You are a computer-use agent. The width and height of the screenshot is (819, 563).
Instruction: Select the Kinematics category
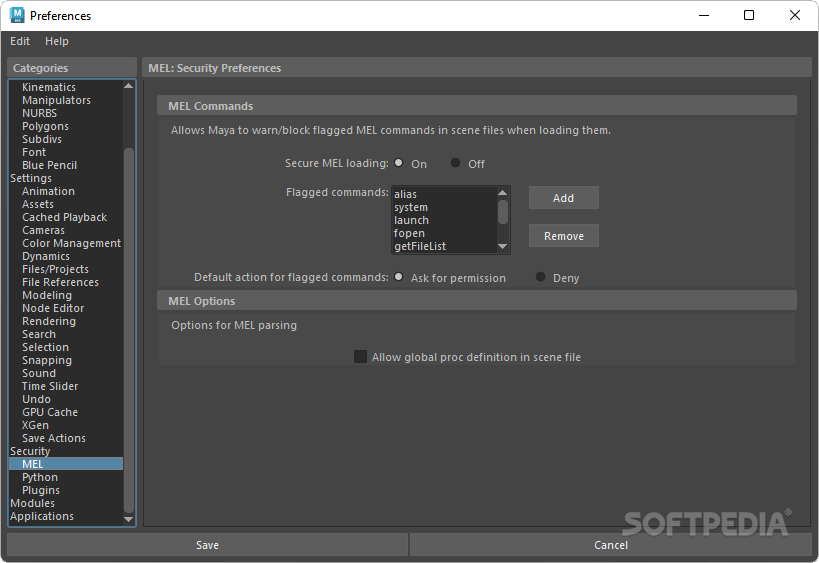click(66, 87)
